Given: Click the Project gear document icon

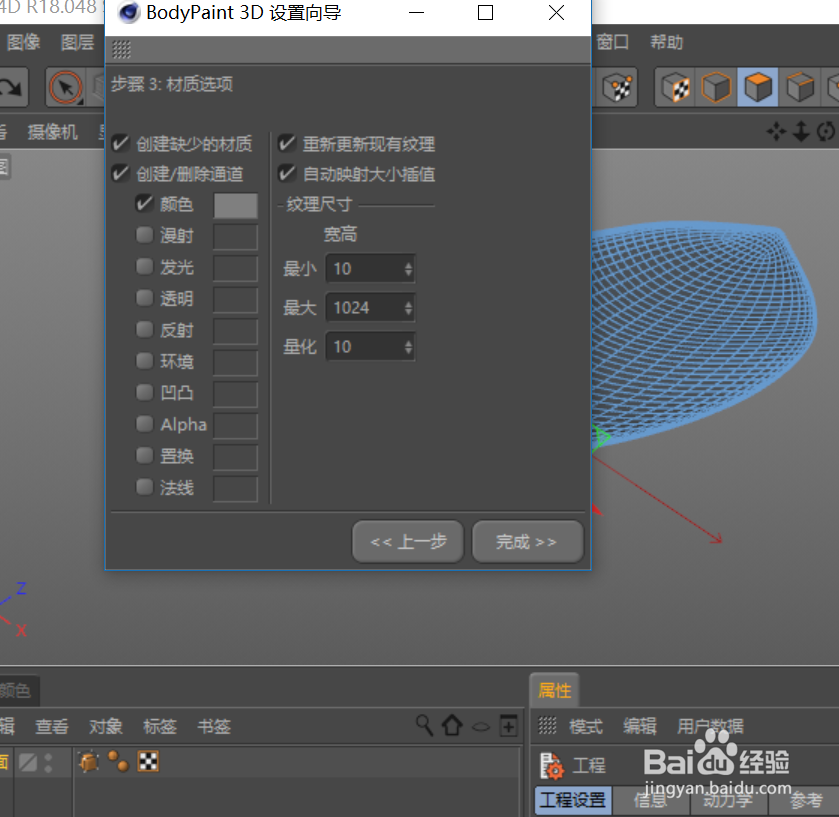Looking at the screenshot, I should (x=552, y=766).
